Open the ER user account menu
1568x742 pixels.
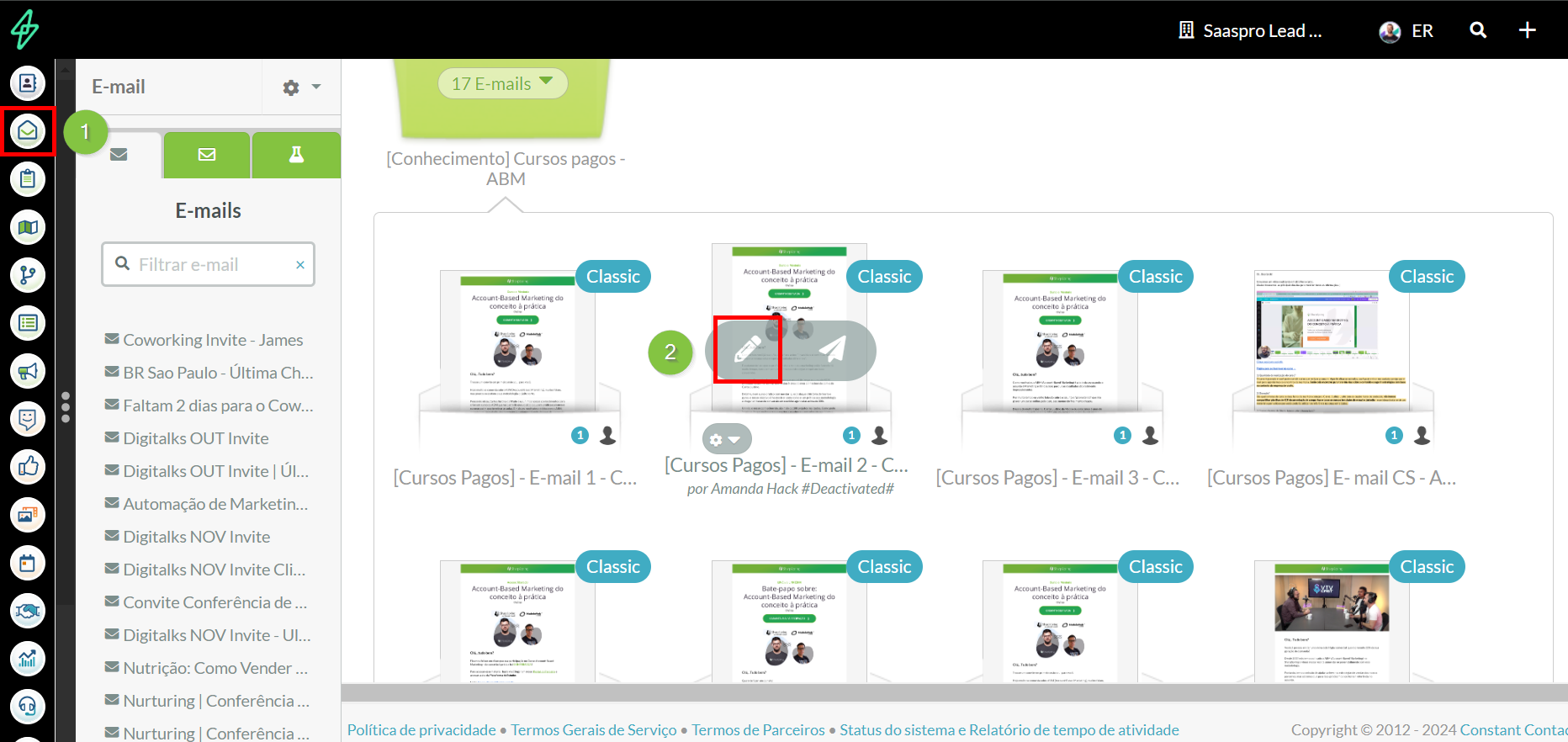pos(1406,31)
